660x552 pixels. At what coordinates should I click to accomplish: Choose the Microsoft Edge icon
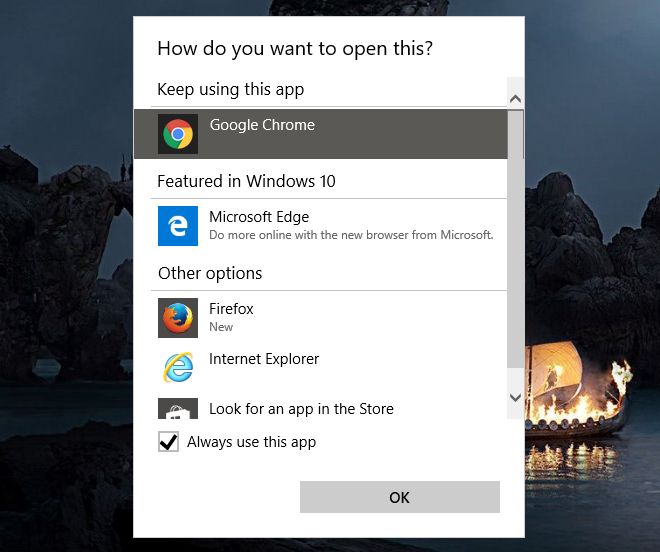178,226
